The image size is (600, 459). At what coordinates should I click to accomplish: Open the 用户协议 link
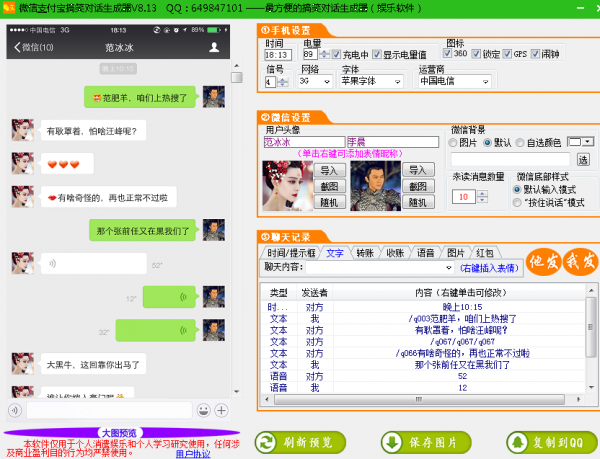[x=193, y=454]
